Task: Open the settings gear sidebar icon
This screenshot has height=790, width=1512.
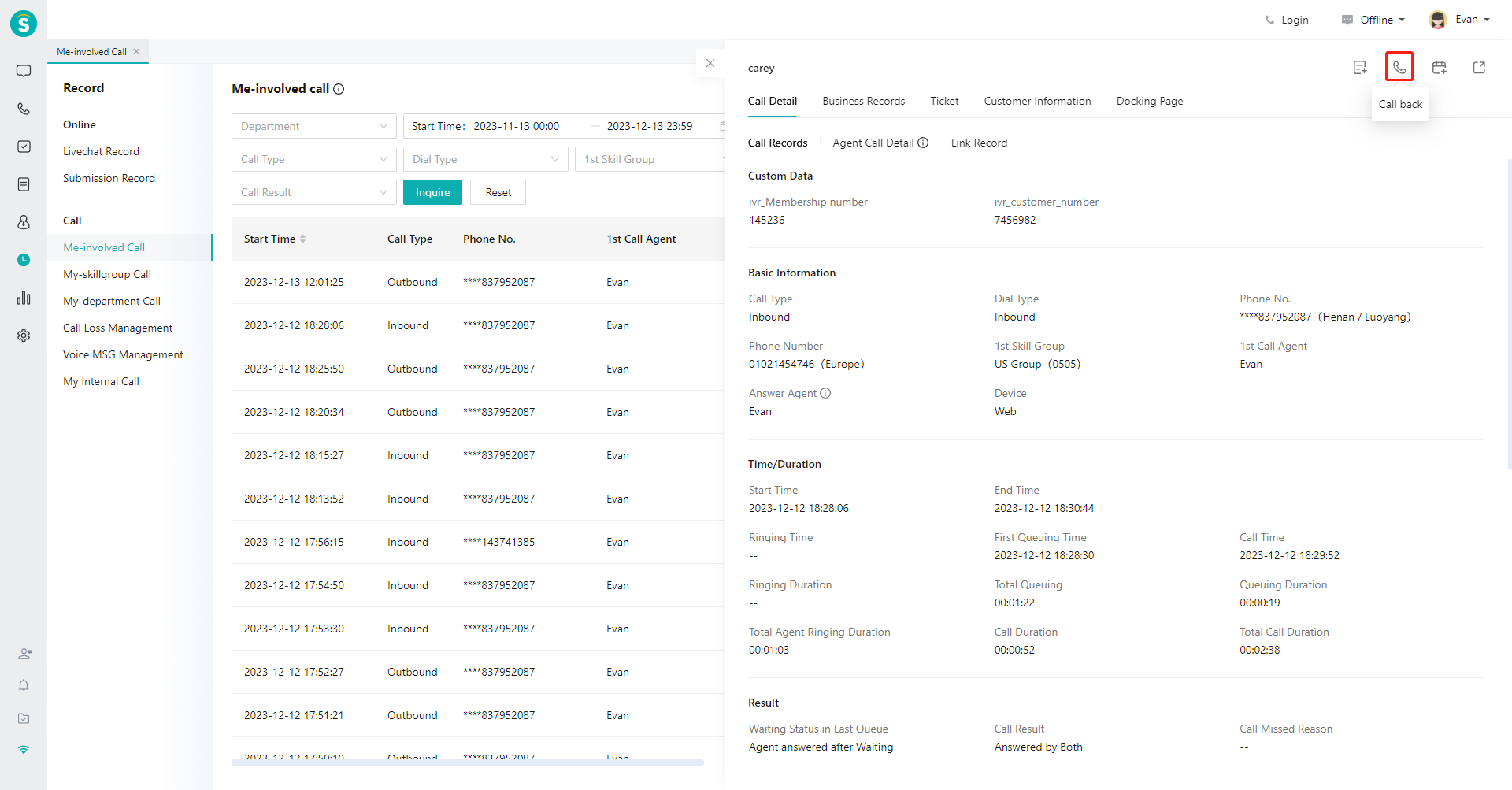Action: (x=24, y=336)
